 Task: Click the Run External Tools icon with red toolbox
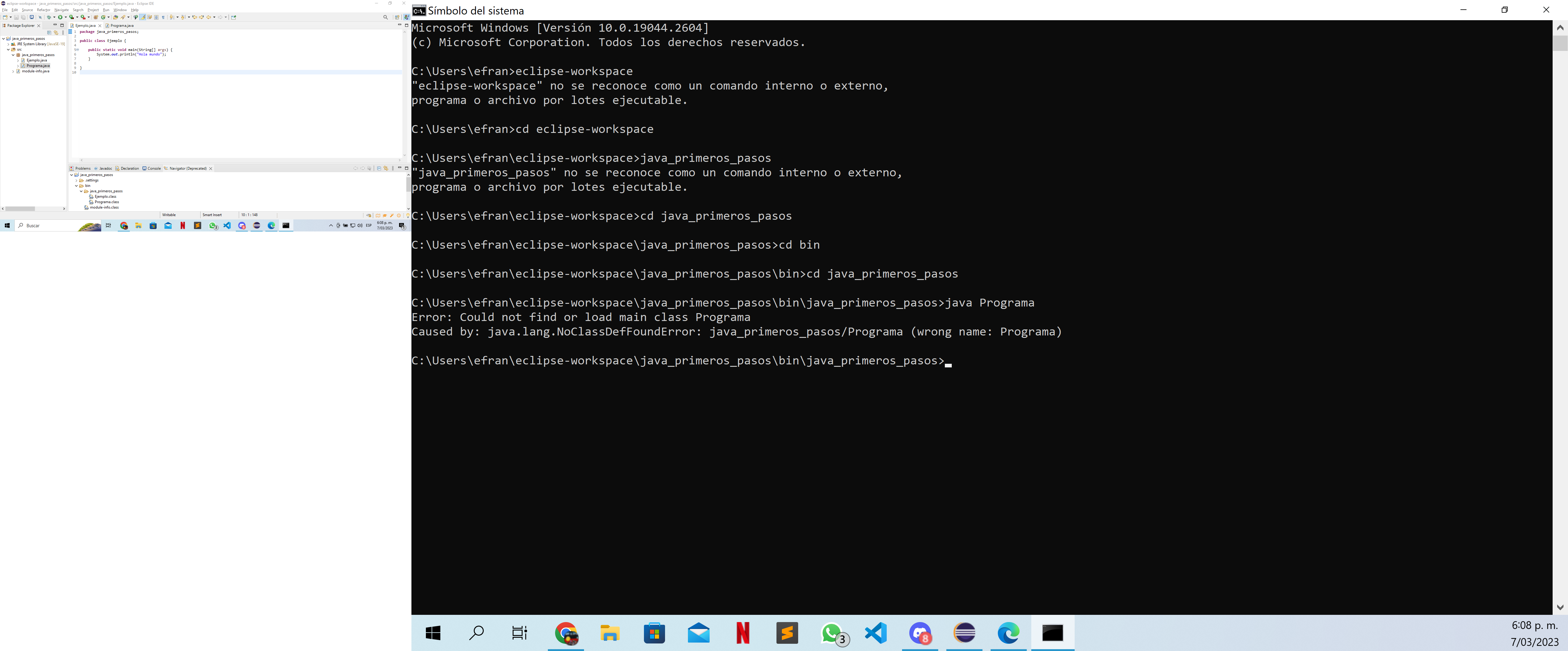[83, 17]
